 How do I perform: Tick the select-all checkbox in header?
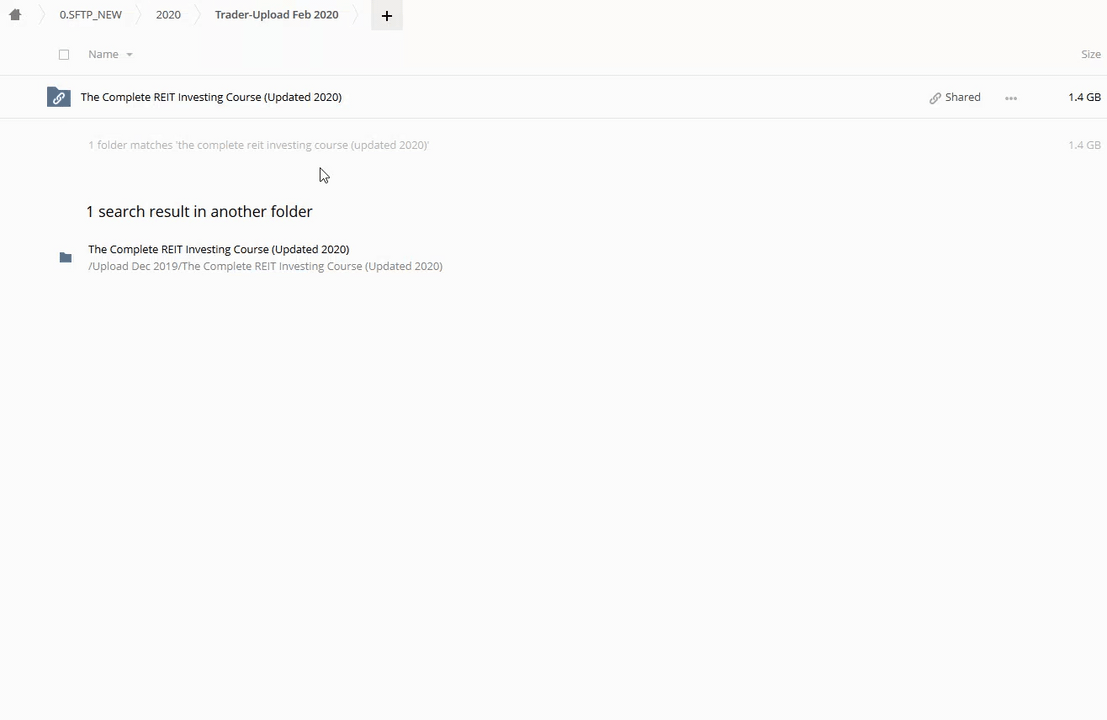pyautogui.click(x=64, y=55)
